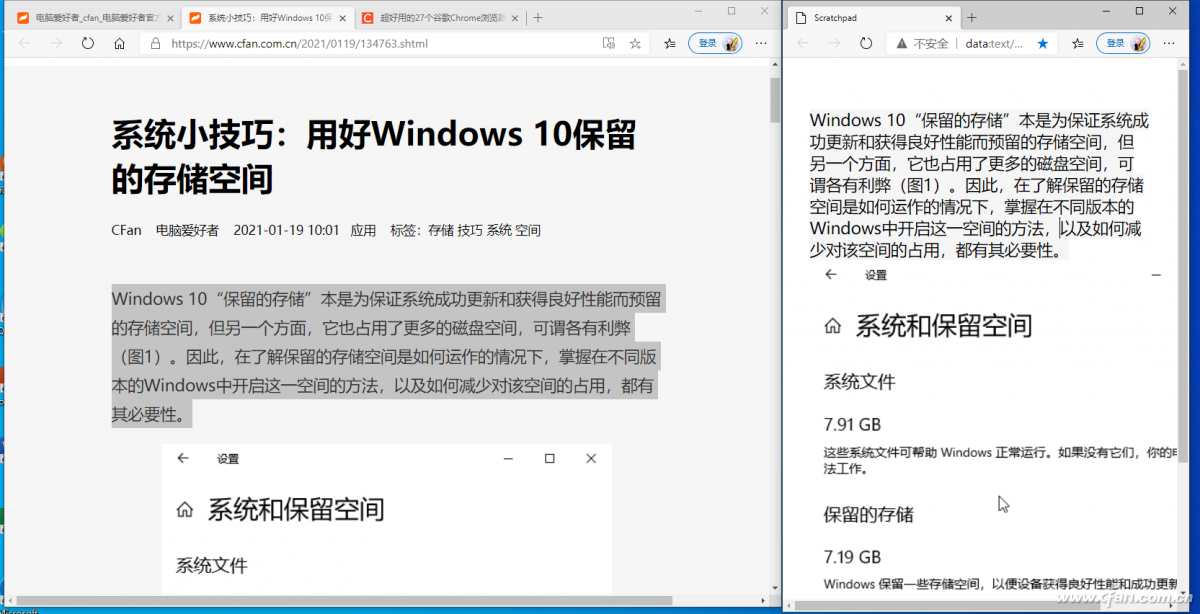
Task: Click the 不安全 warning triangle in Scratchpad
Action: point(902,44)
